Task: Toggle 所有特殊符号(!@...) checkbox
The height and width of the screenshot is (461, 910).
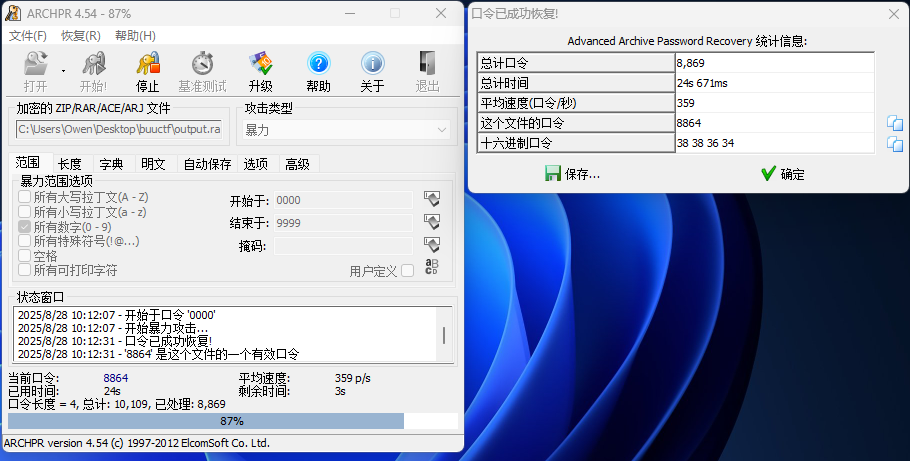Action: pyautogui.click(x=24, y=241)
